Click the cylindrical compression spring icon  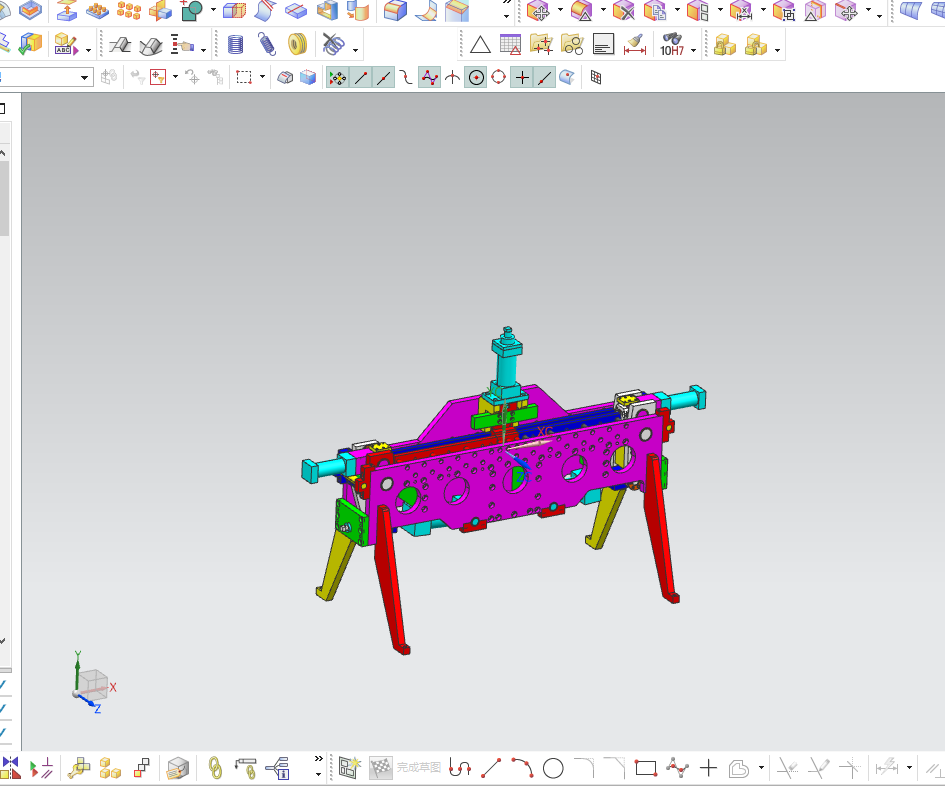(x=235, y=45)
